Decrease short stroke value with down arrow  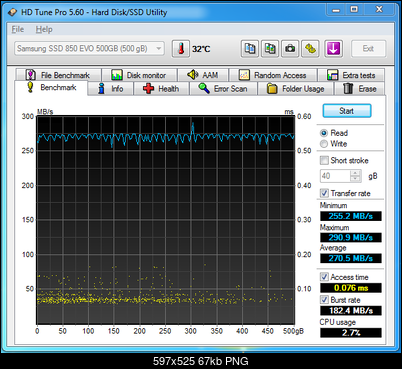coord(356,179)
